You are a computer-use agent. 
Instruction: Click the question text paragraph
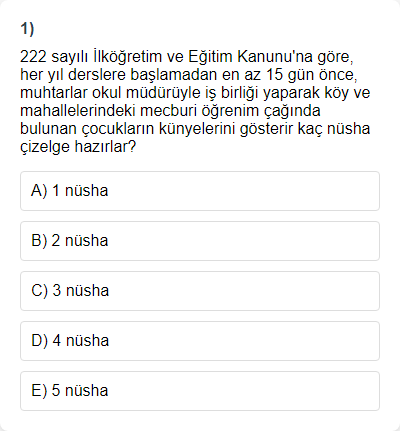pyautogui.click(x=195, y=101)
